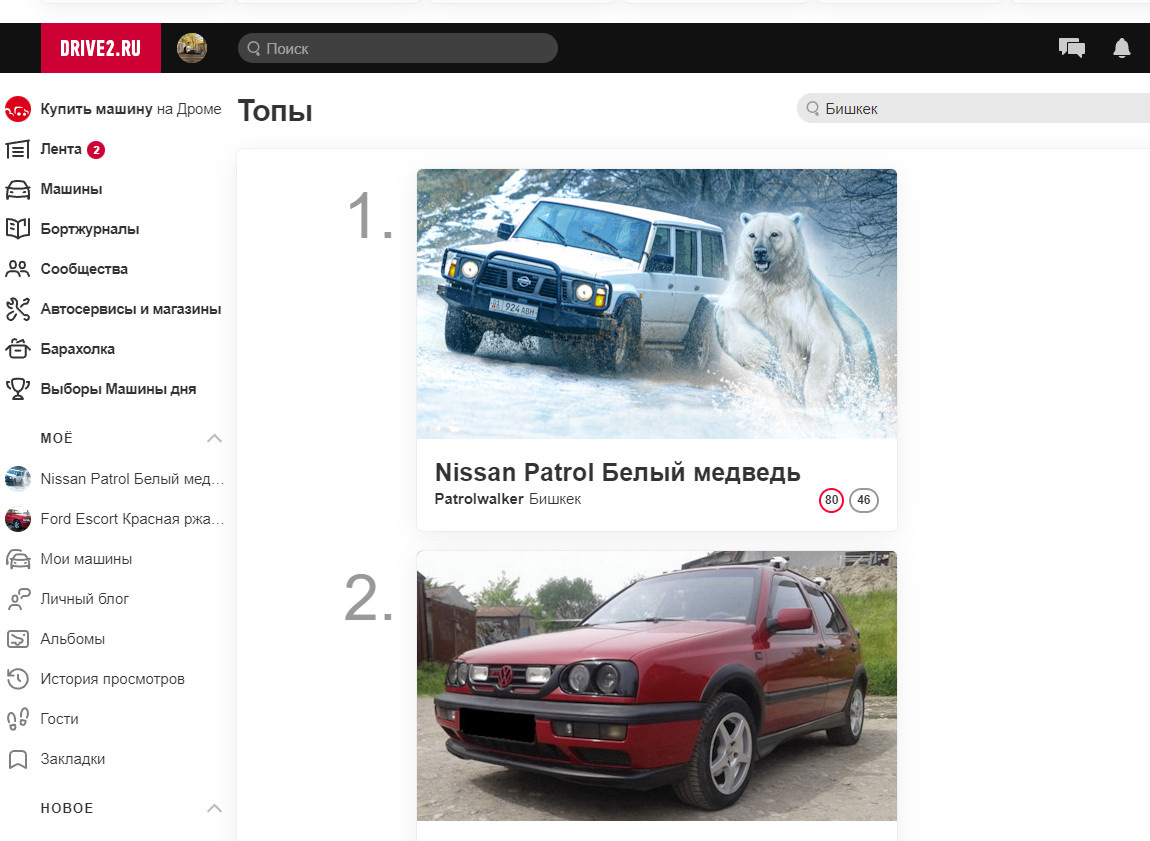Screen dimensions: 1150x841
Task: Open Автосервисы и магазины section
Action: pos(131,309)
